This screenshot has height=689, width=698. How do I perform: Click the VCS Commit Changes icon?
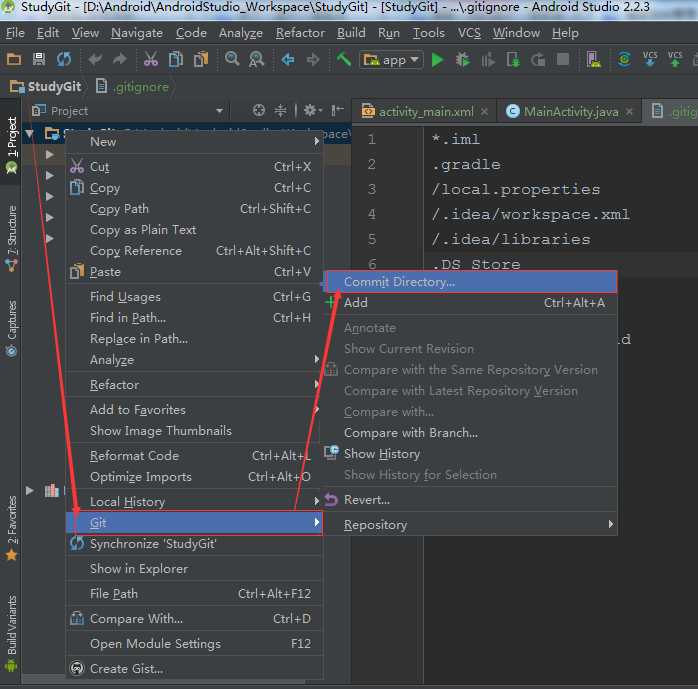(x=675, y=59)
